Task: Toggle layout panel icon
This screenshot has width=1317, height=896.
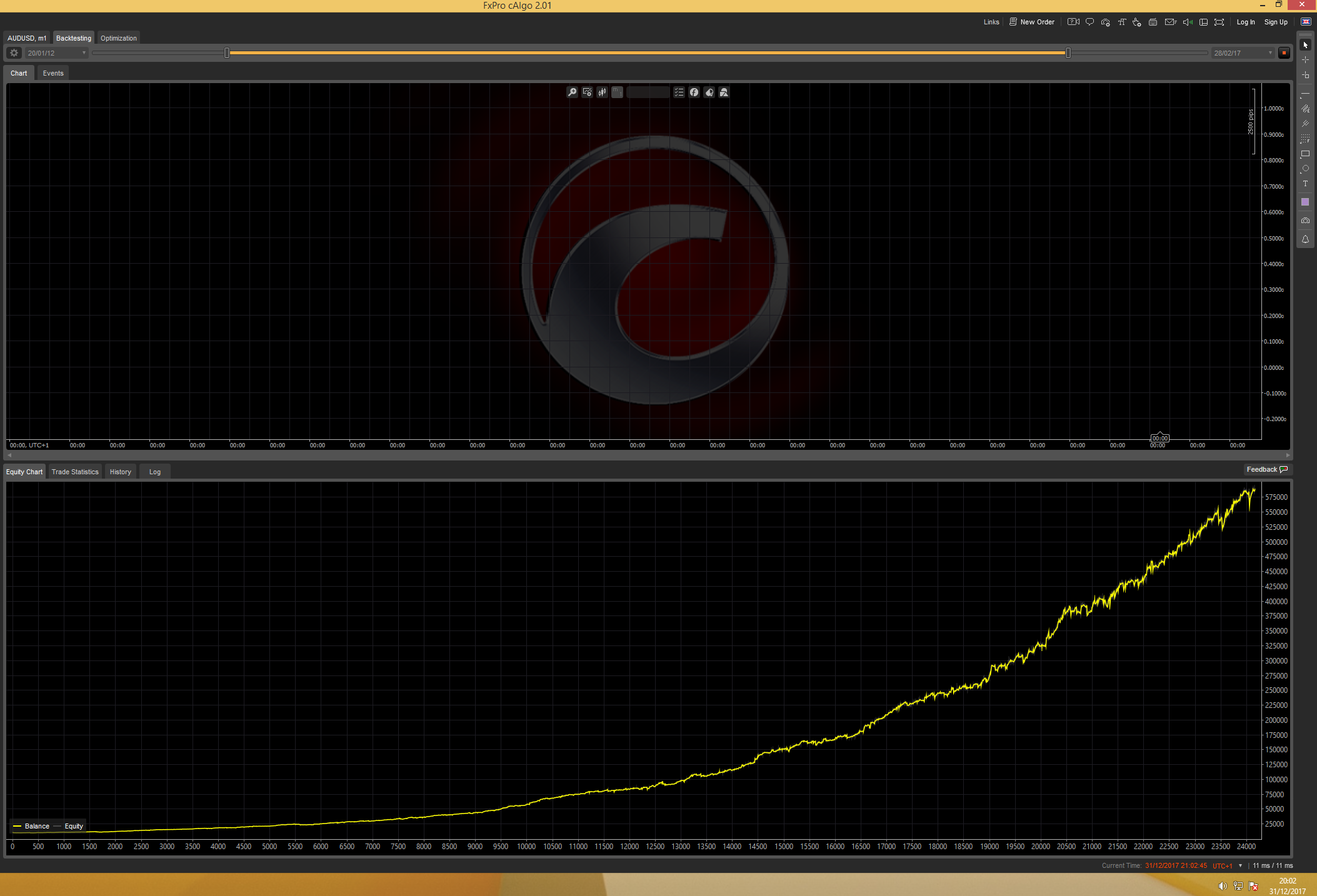Action: click(x=1203, y=22)
